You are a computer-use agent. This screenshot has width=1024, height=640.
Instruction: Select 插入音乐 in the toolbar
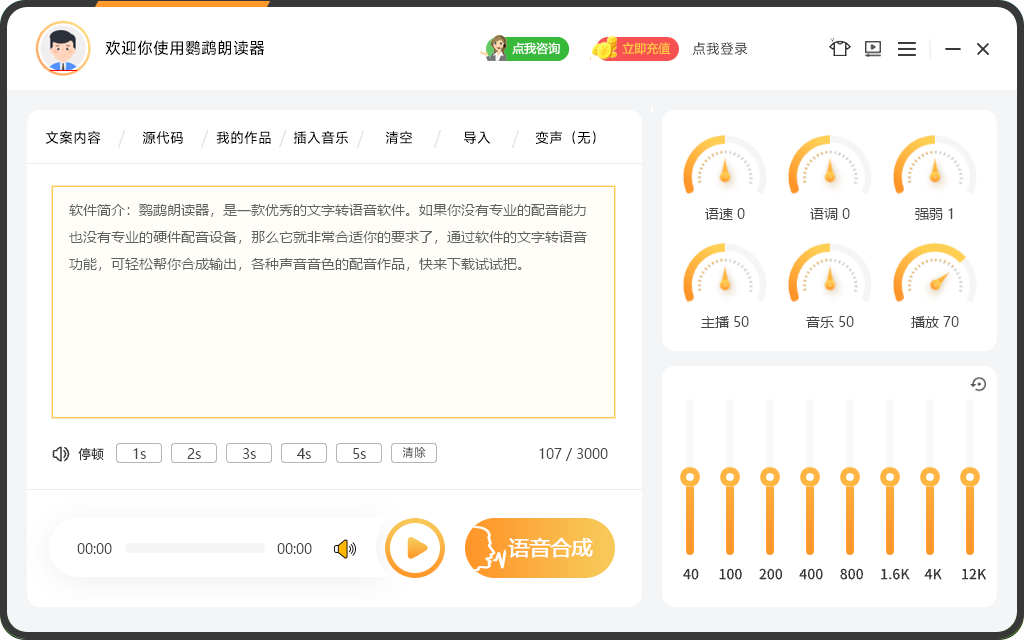(x=321, y=138)
